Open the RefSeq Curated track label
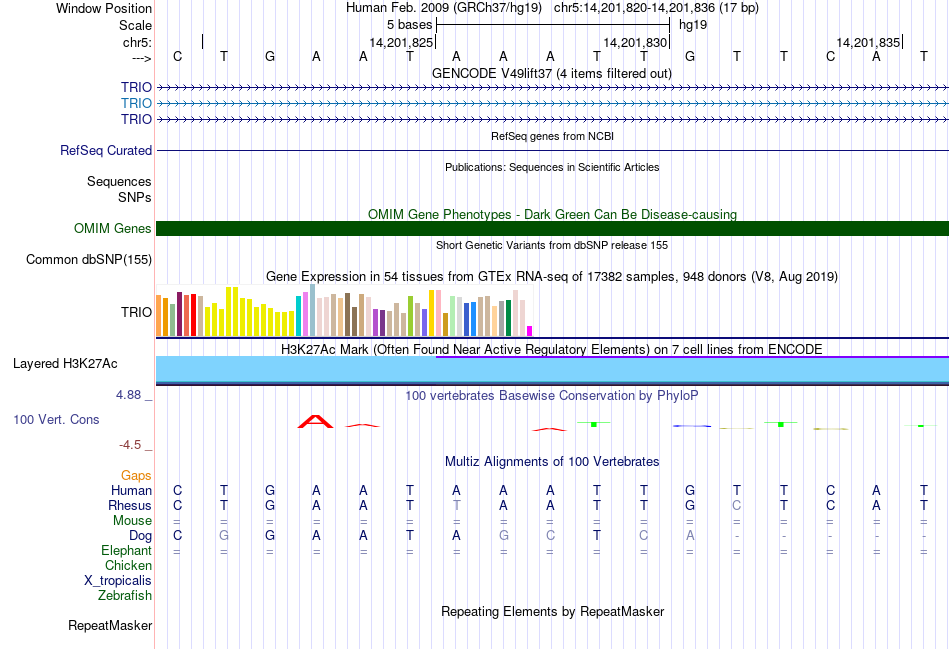Viewport: 950px width, 649px height. 105,150
